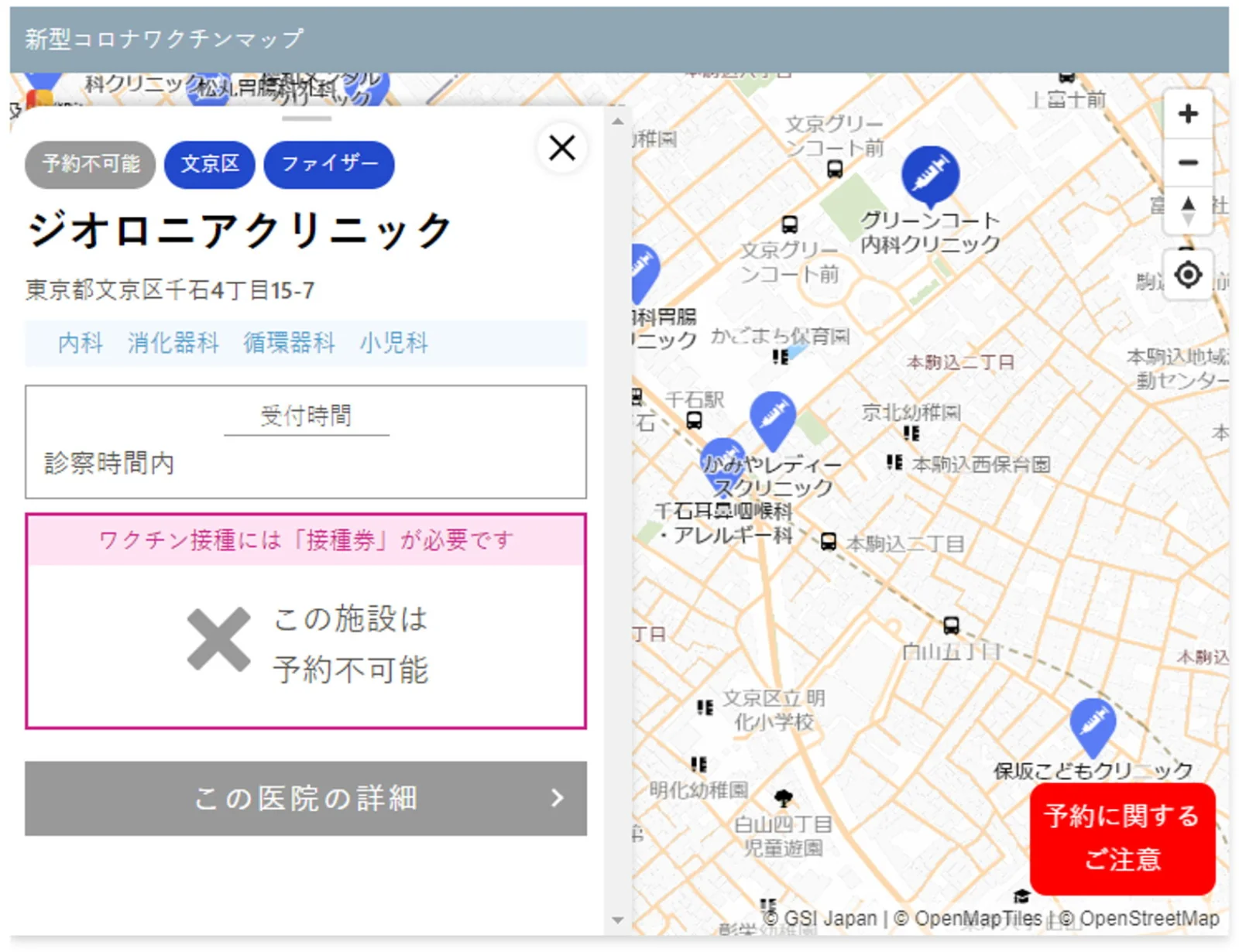The width and height of the screenshot is (1239, 952).
Task: Click the 千石耳鼻咽喉科・アレルギー科 map label
Action: pos(724,523)
